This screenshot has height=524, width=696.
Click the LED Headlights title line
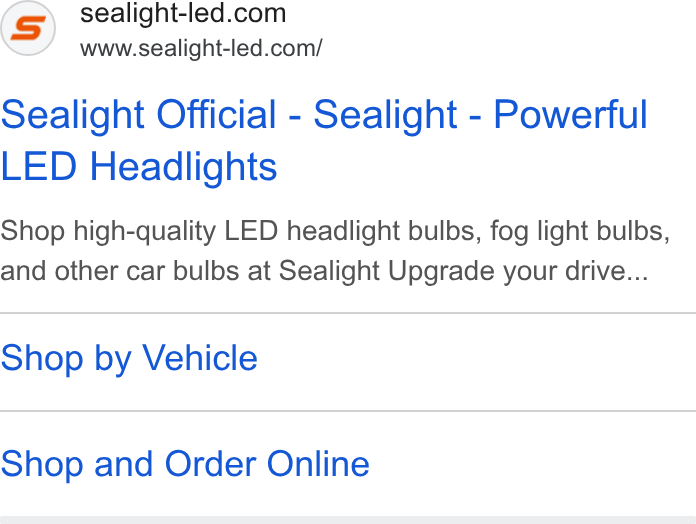coord(139,166)
